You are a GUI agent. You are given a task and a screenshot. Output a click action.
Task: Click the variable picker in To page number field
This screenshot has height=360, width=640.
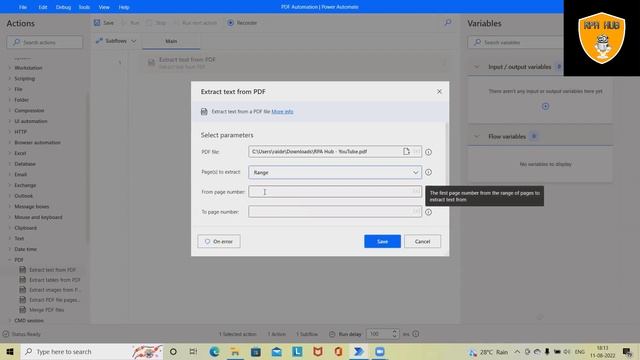(416, 211)
